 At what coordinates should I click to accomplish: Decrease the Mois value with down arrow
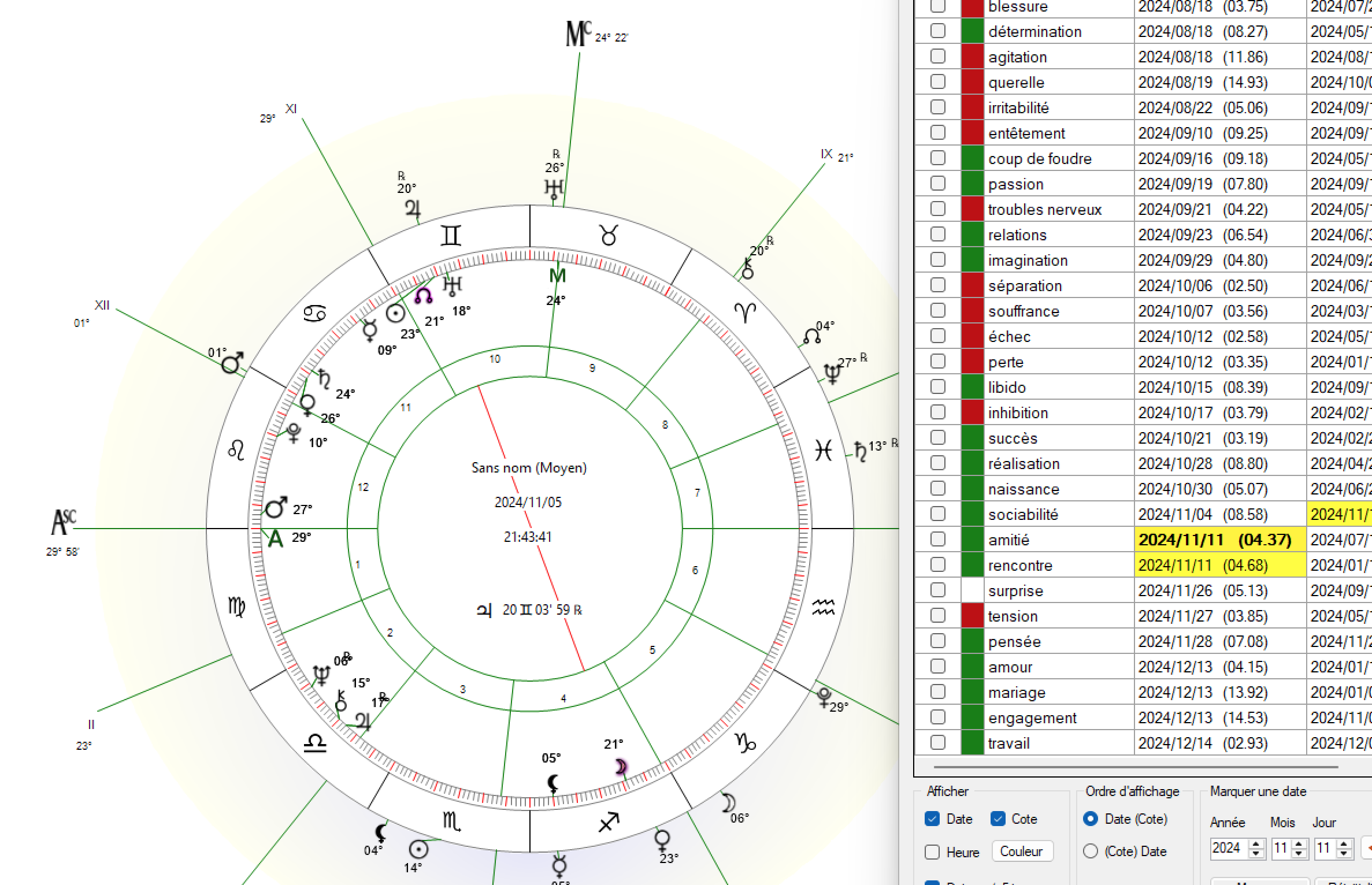[1299, 854]
